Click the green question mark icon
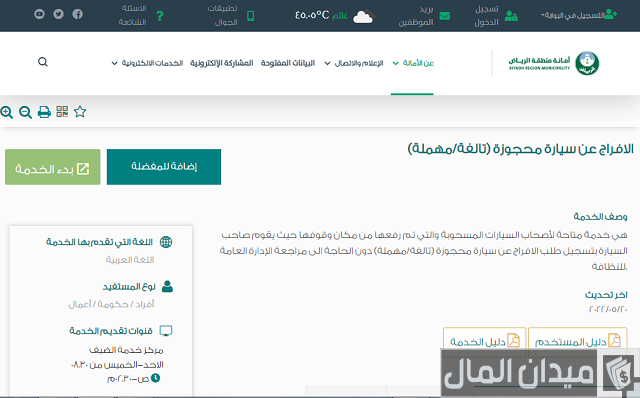The width and height of the screenshot is (640, 398). click(x=160, y=16)
